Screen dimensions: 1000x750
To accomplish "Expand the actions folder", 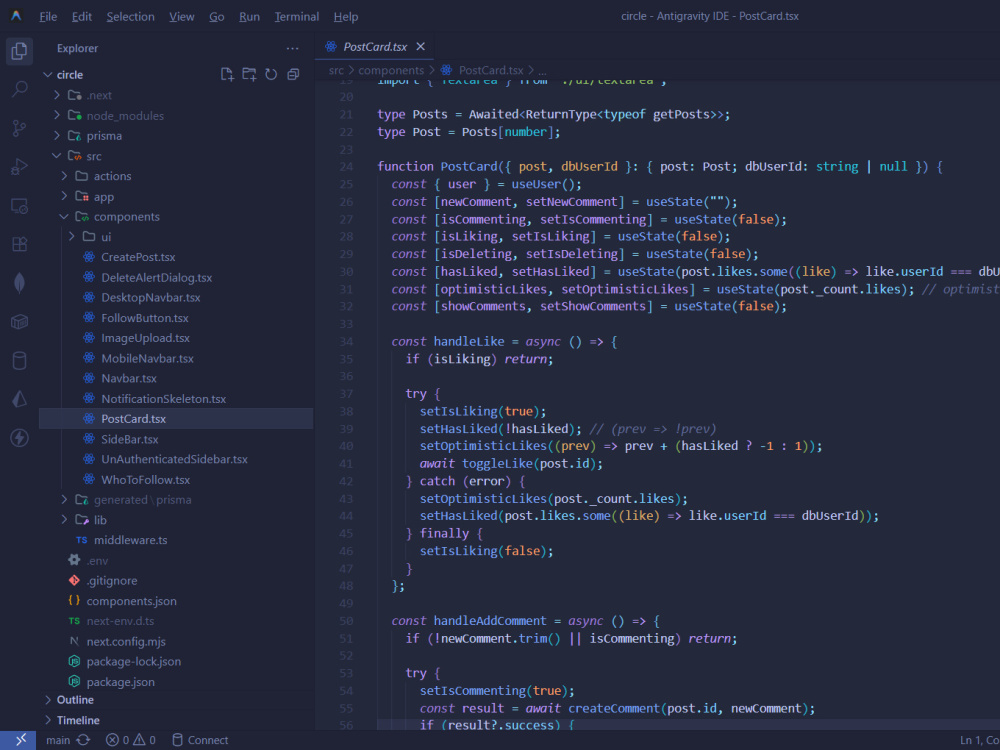I will click(x=64, y=176).
